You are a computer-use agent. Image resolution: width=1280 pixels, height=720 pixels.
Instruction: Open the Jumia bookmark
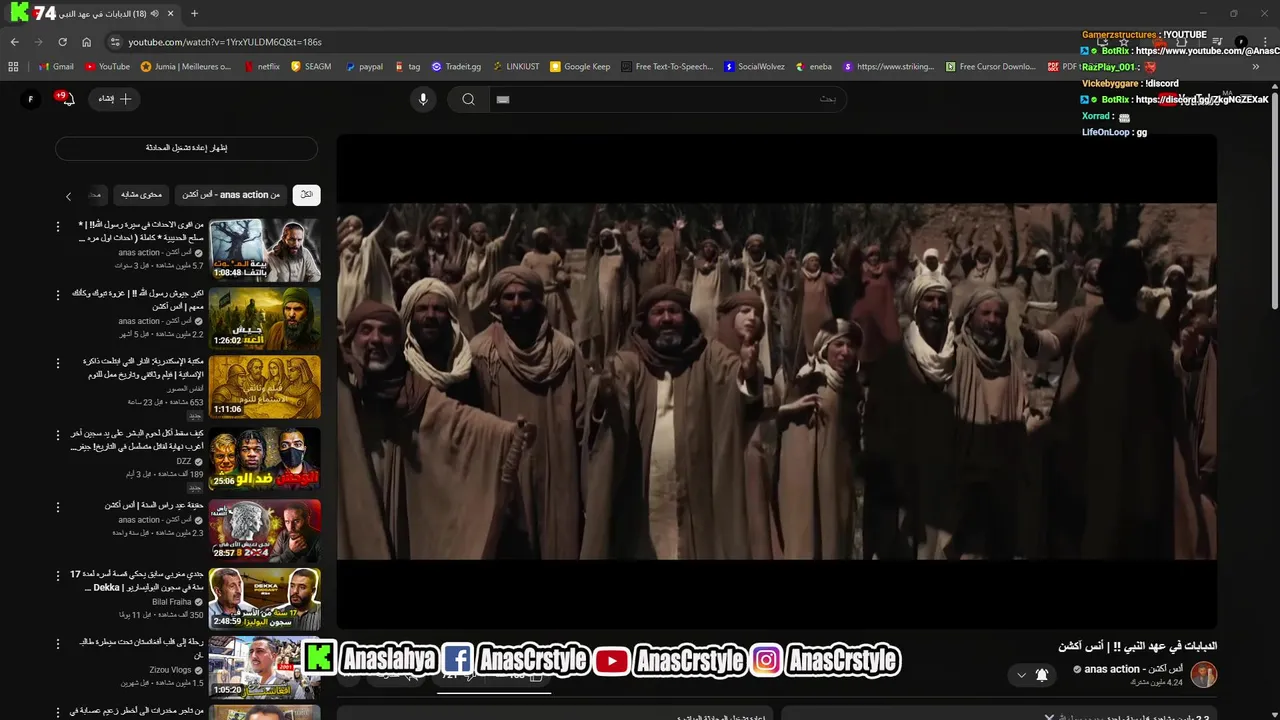pos(186,67)
